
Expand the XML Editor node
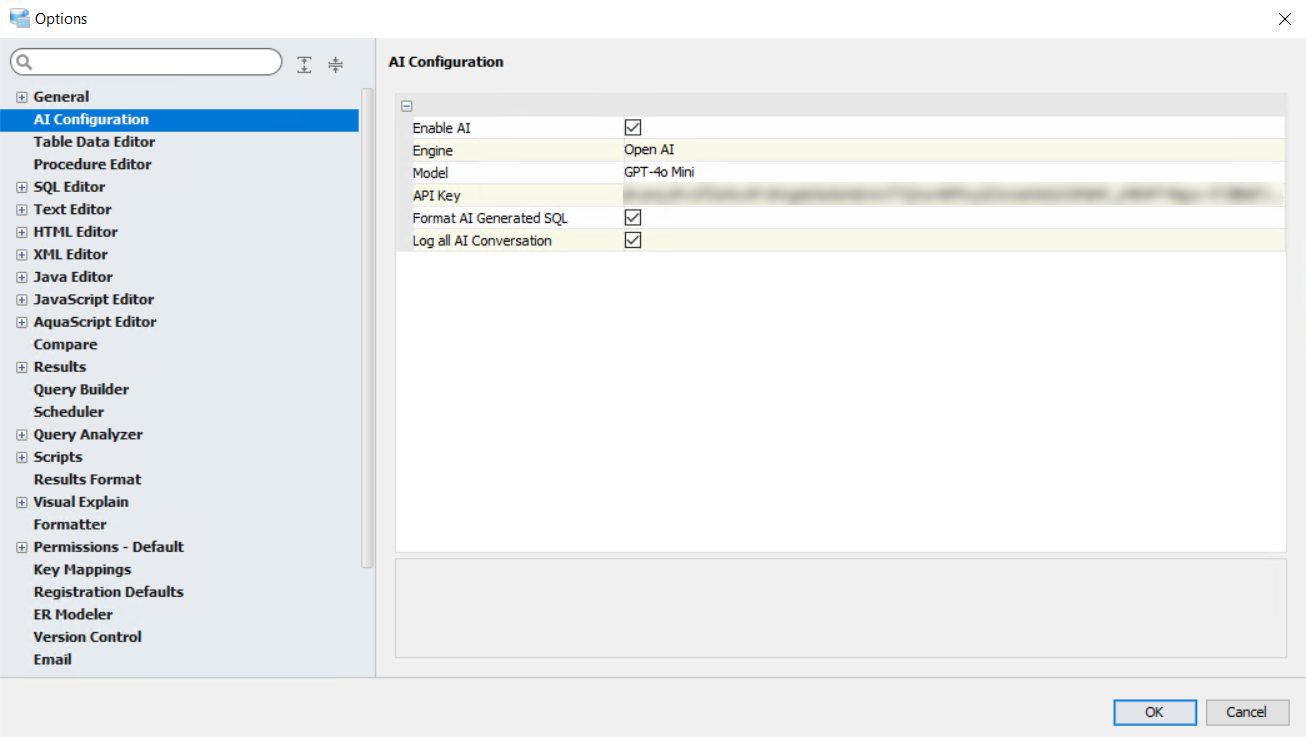click(x=22, y=255)
